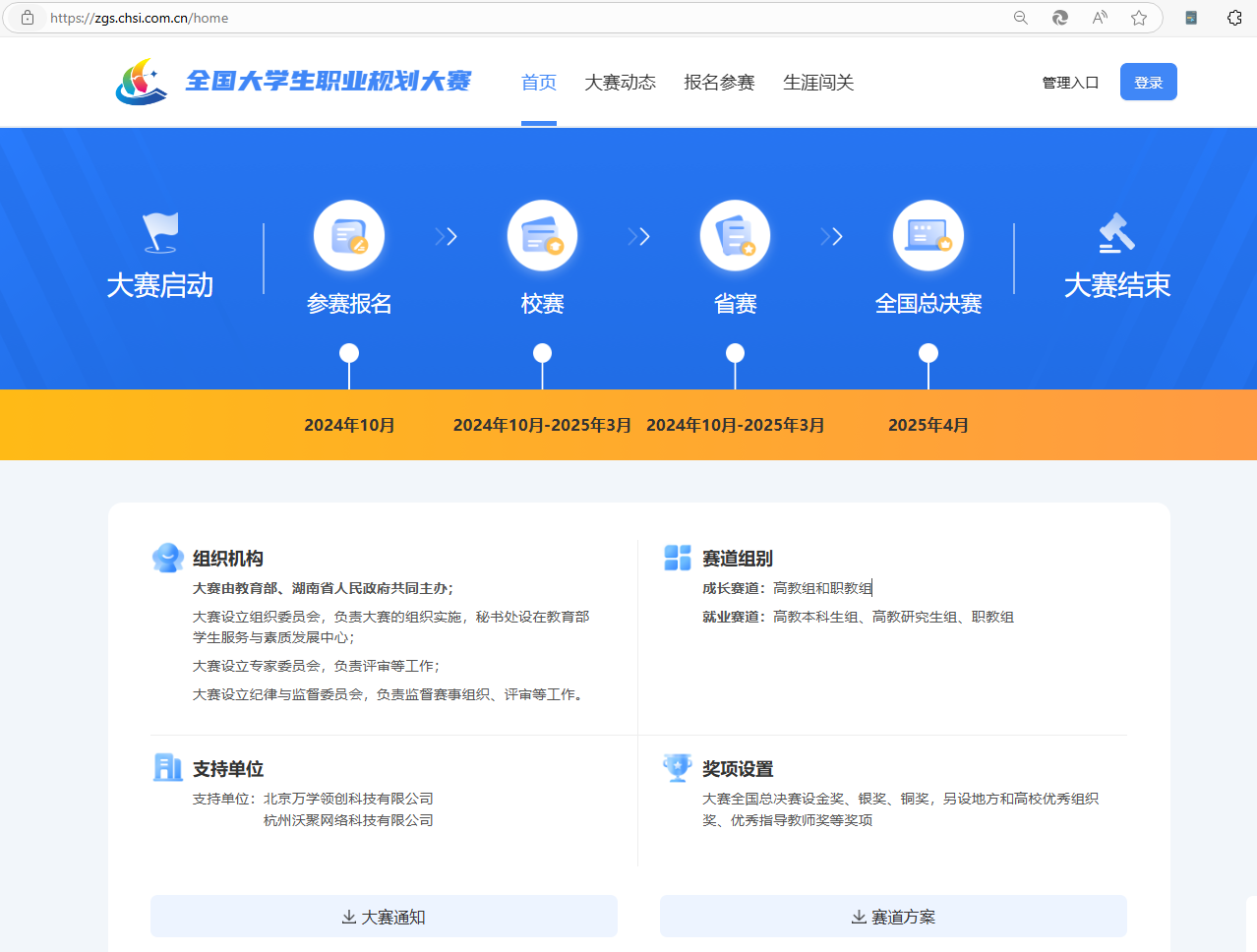
Task: Open the 全国总决赛 national finals icon
Action: point(928,235)
